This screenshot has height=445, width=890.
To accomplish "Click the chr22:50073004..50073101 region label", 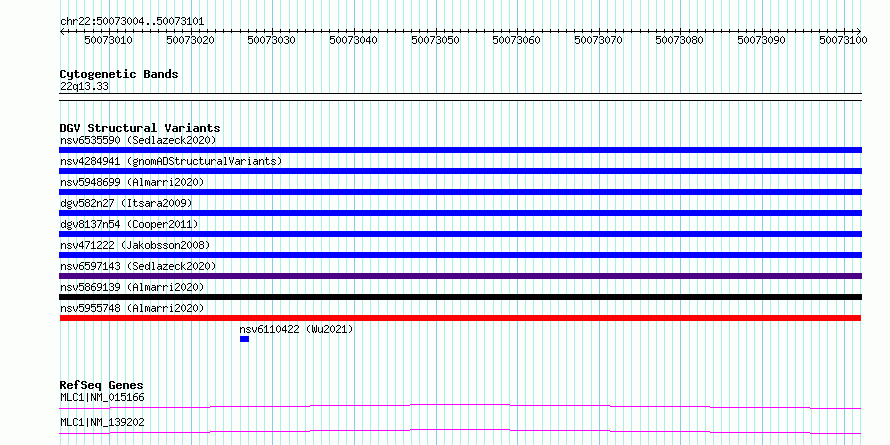I will click(132, 22).
